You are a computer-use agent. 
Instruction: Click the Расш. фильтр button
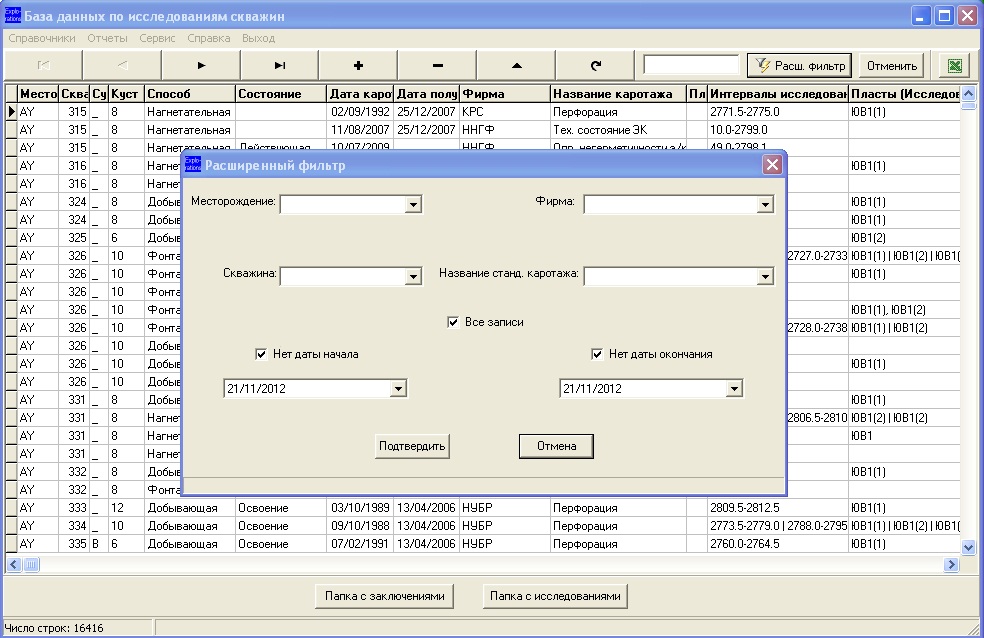click(799, 66)
